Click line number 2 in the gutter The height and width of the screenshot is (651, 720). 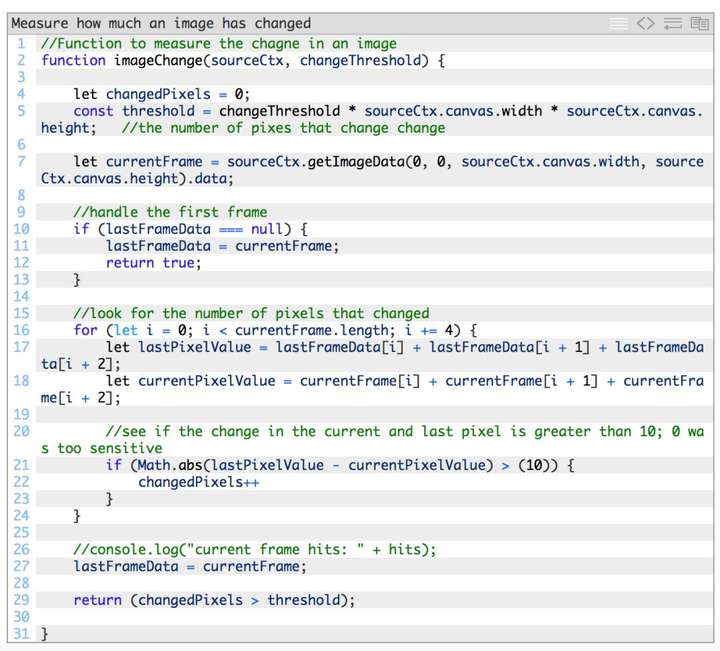click(x=21, y=61)
